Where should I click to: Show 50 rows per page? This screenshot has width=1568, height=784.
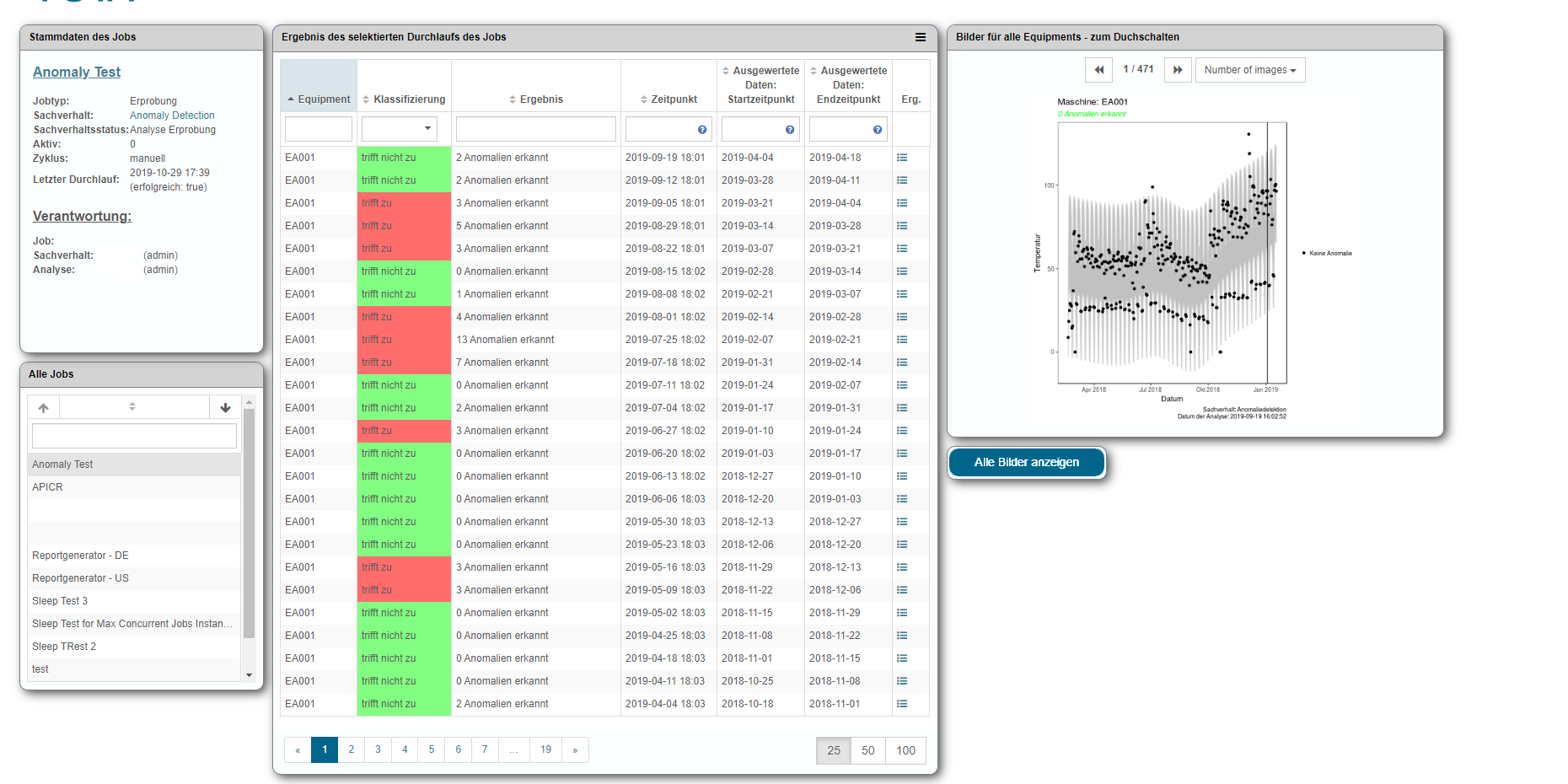coord(868,750)
